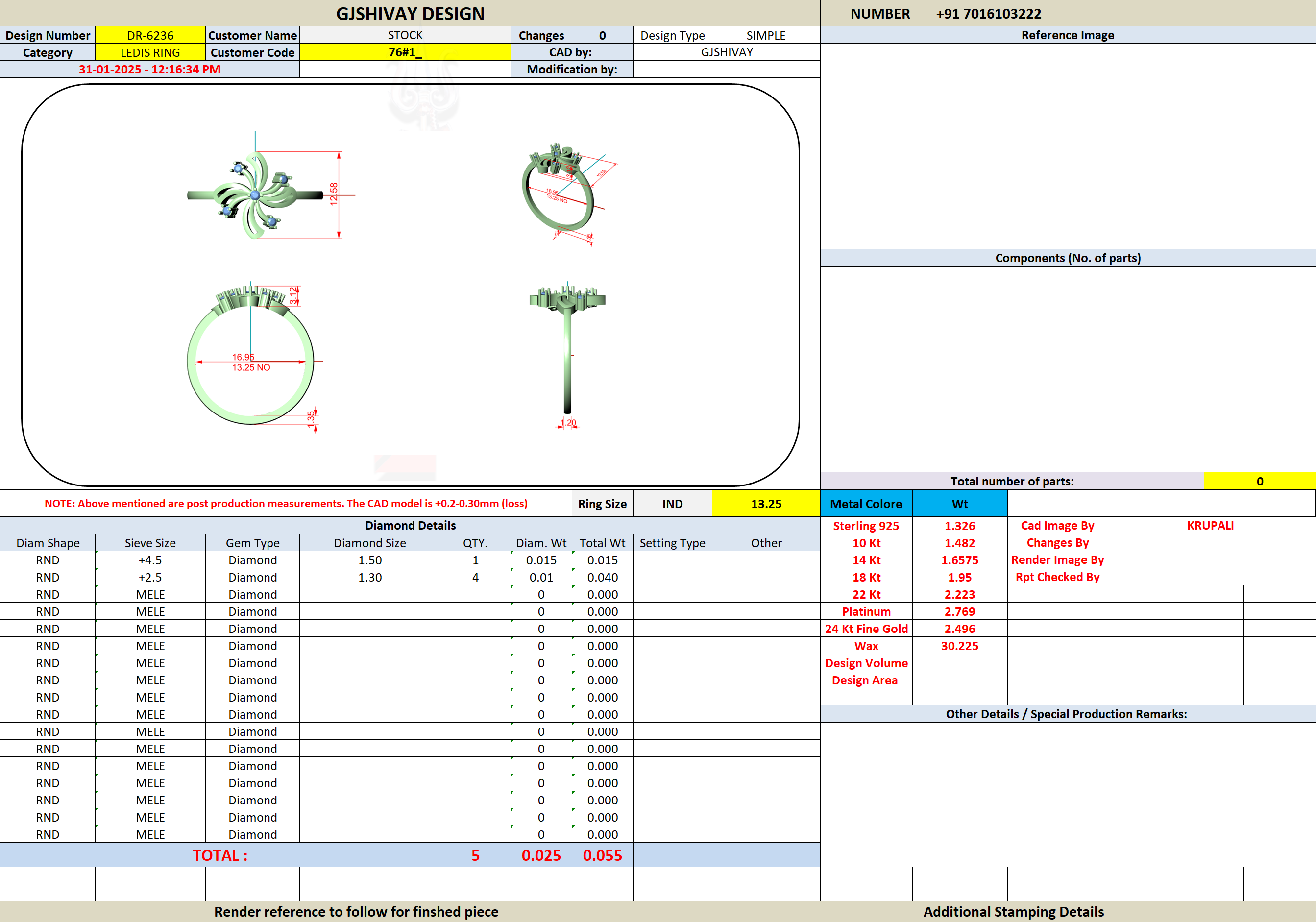Select the STOCK customer name cell

coord(405,36)
